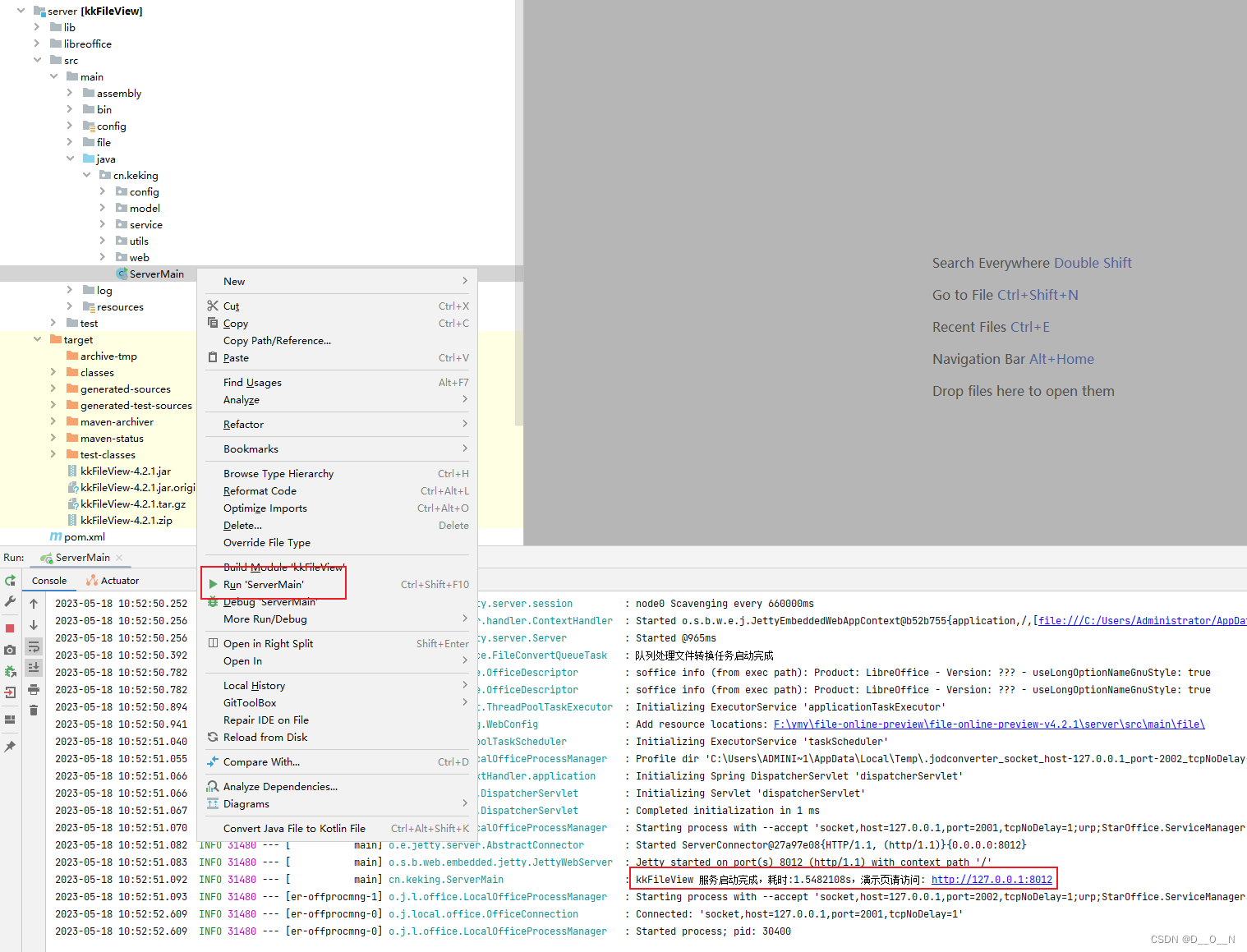Viewport: 1247px width, 952px height.
Task: Collapse the java folder
Action: [70, 159]
